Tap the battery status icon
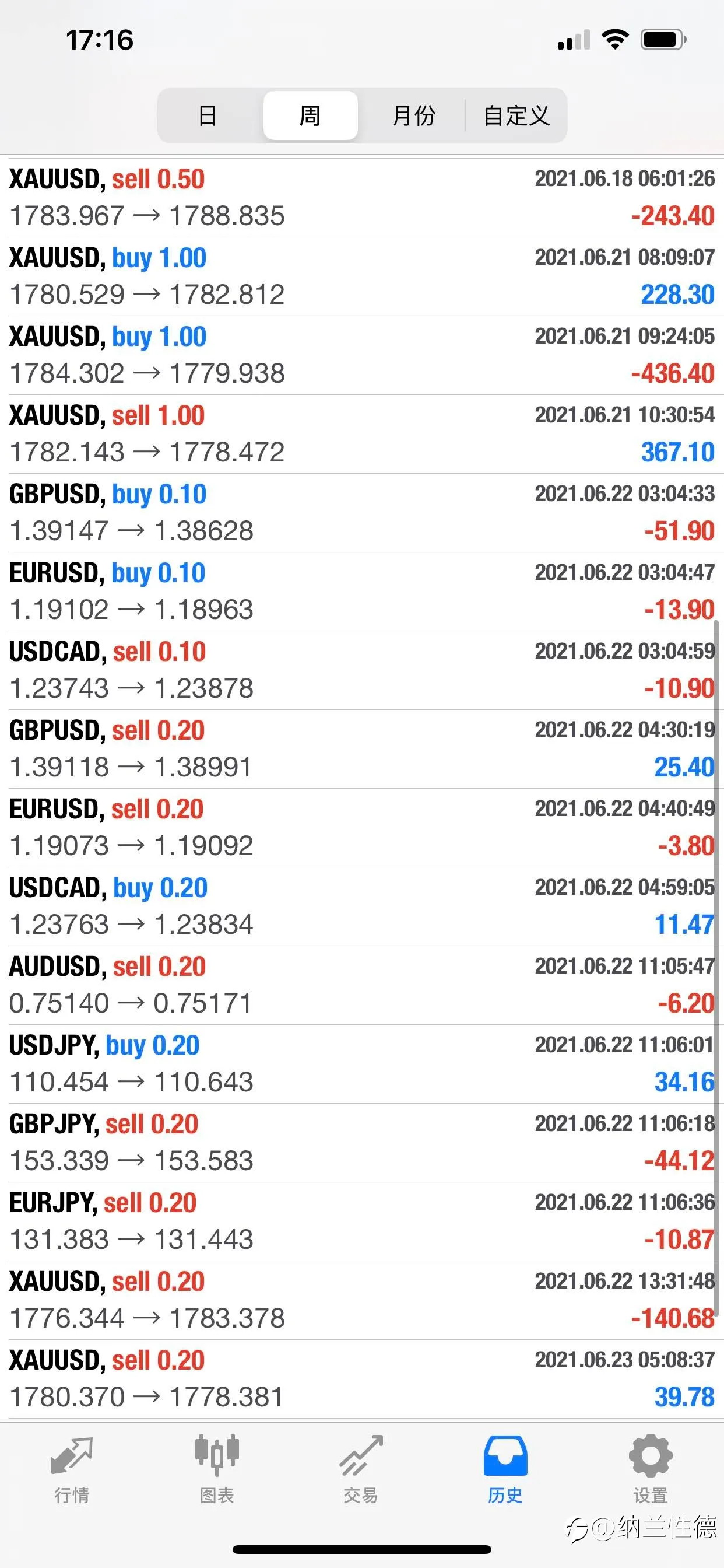Screen dimensions: 724x1568 tap(664, 40)
